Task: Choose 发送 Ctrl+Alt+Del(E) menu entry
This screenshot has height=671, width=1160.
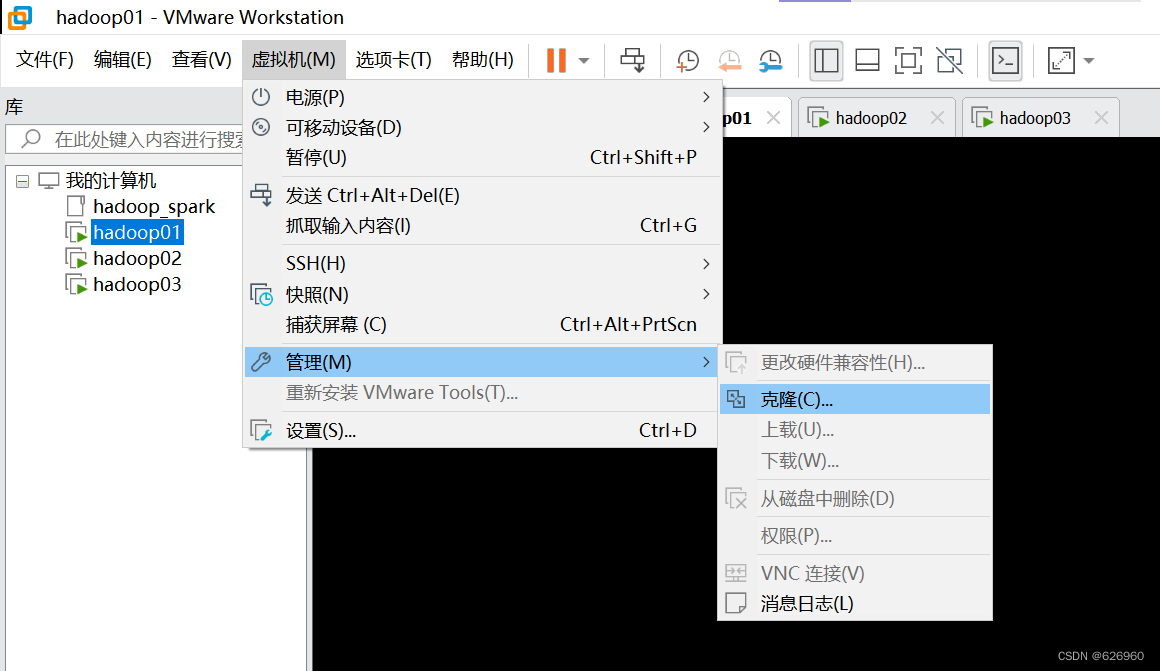Action: click(481, 195)
